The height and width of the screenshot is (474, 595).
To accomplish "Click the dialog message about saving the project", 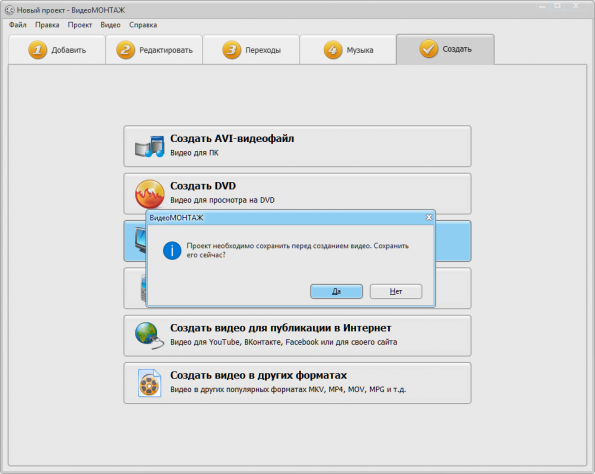I will coord(298,250).
